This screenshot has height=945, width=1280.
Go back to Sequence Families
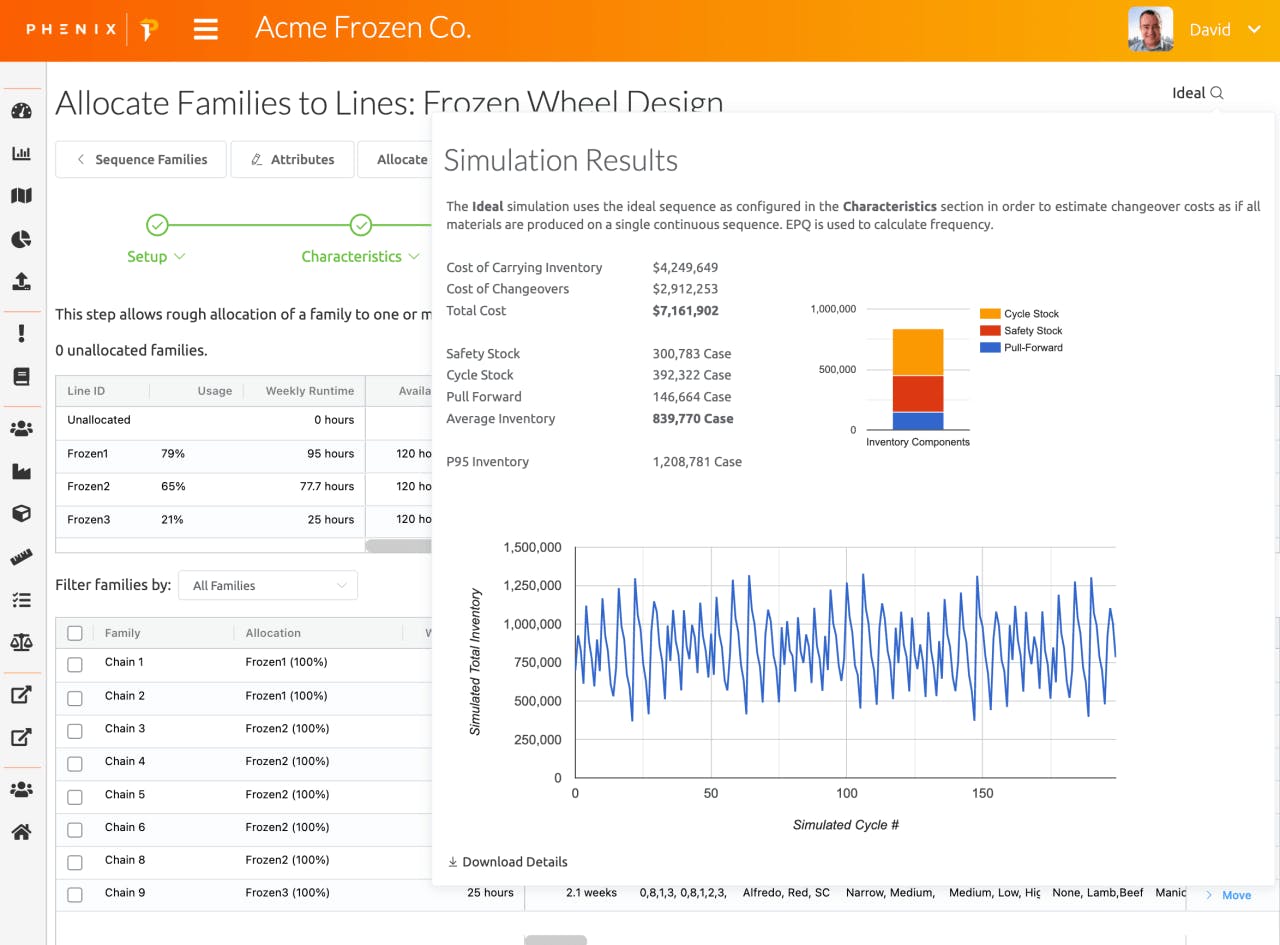point(141,159)
